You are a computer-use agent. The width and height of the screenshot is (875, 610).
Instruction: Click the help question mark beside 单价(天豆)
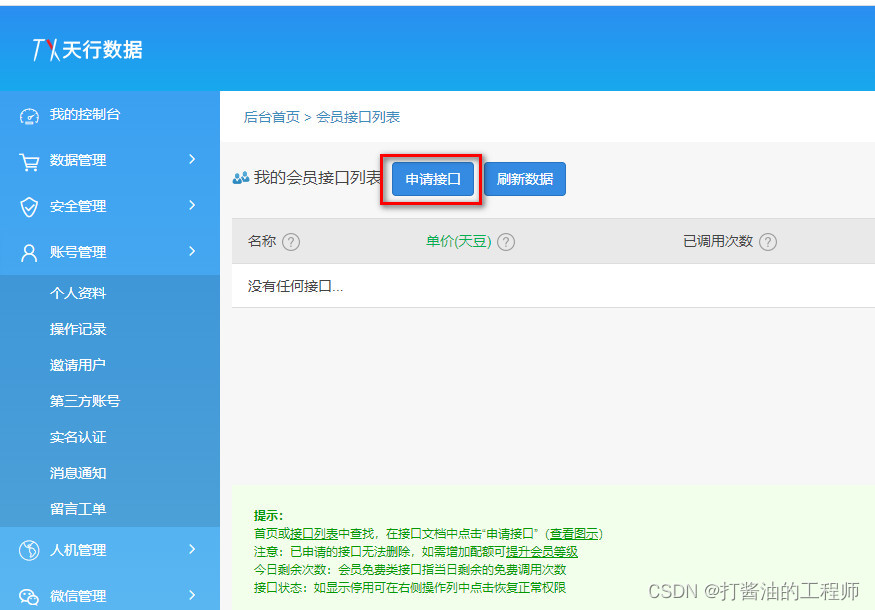pyautogui.click(x=506, y=242)
